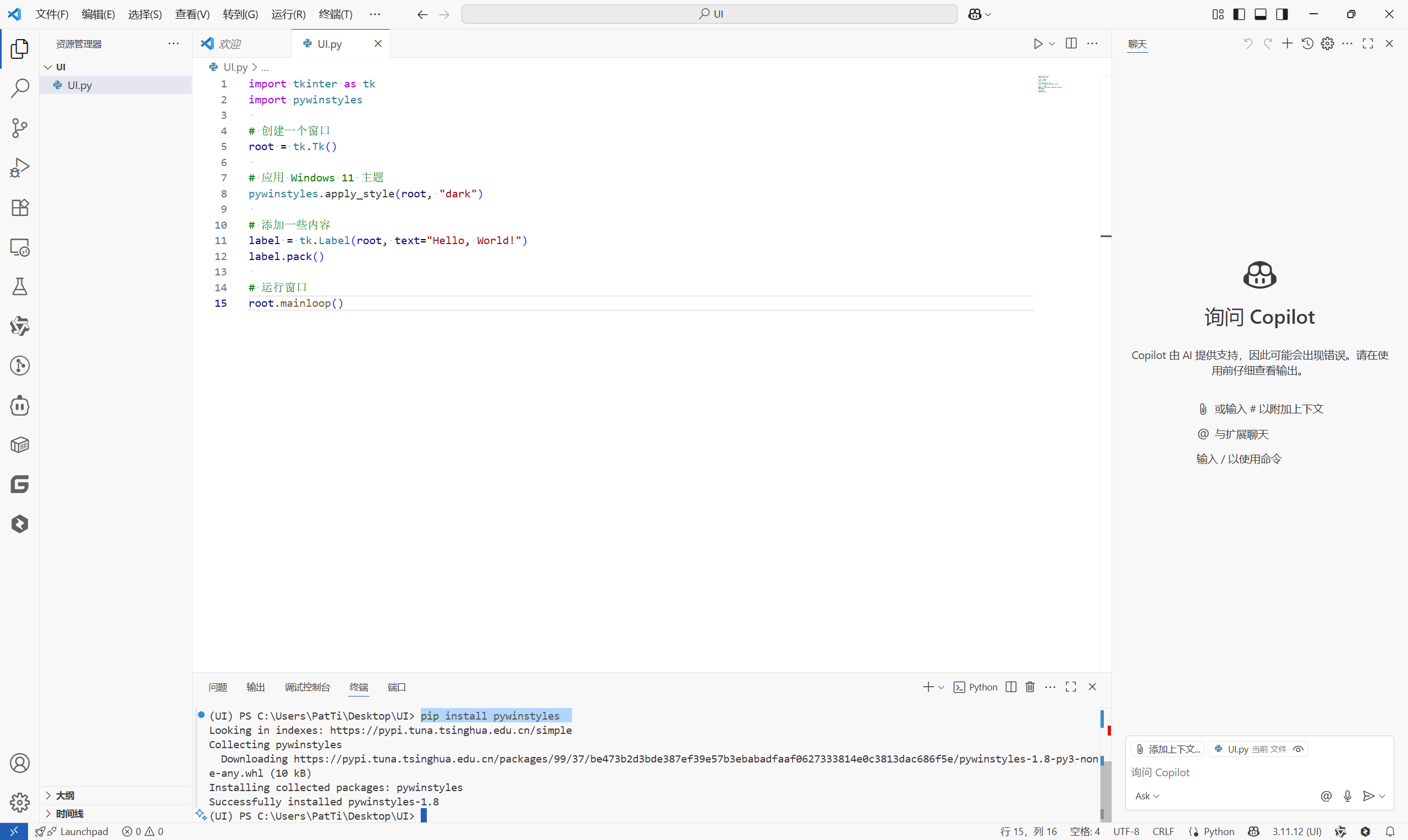Send the Copilot chat message
Viewport: 1408px width, 840px height.
[1368, 796]
